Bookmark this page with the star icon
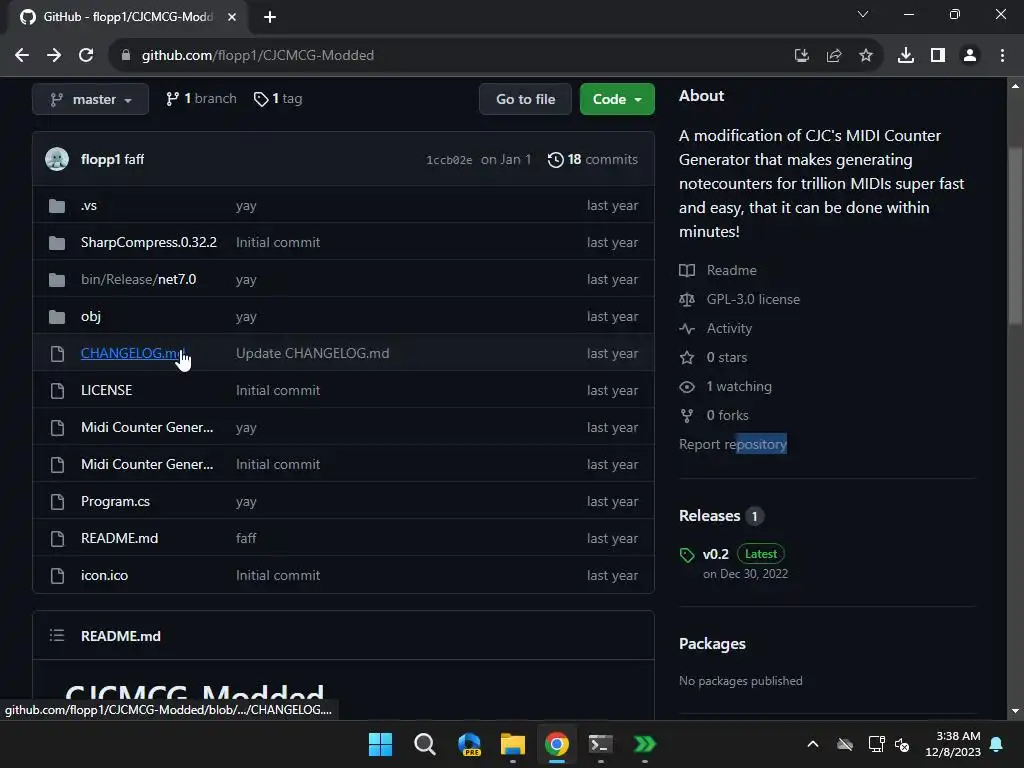Screen dimensions: 1024x768 tap(866, 56)
